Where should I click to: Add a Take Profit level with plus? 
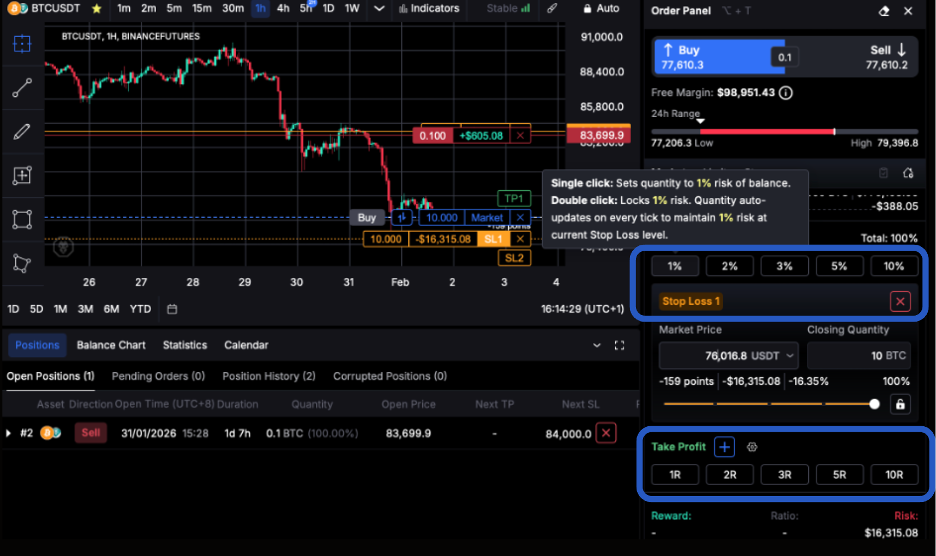pos(725,447)
